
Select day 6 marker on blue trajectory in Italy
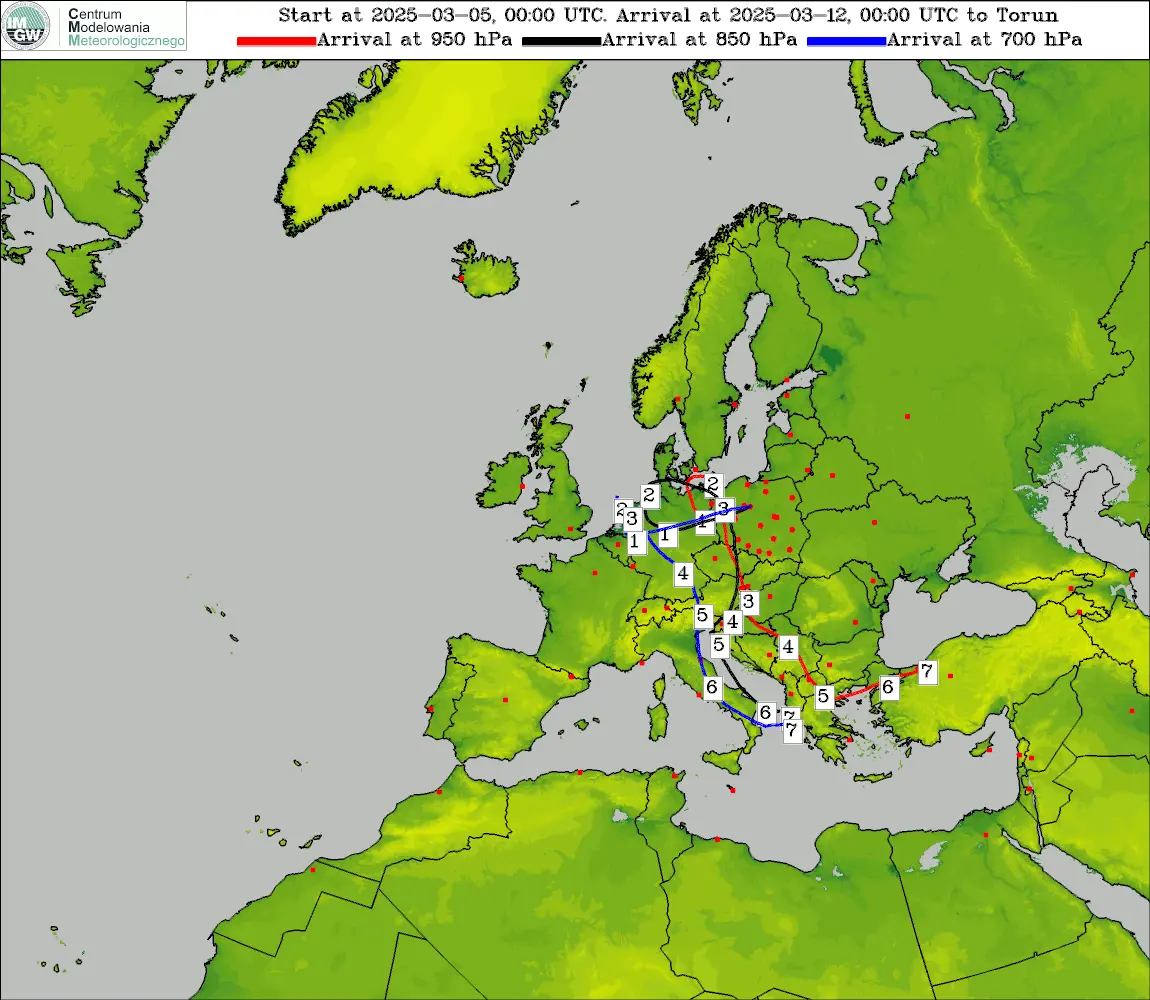[x=711, y=687]
